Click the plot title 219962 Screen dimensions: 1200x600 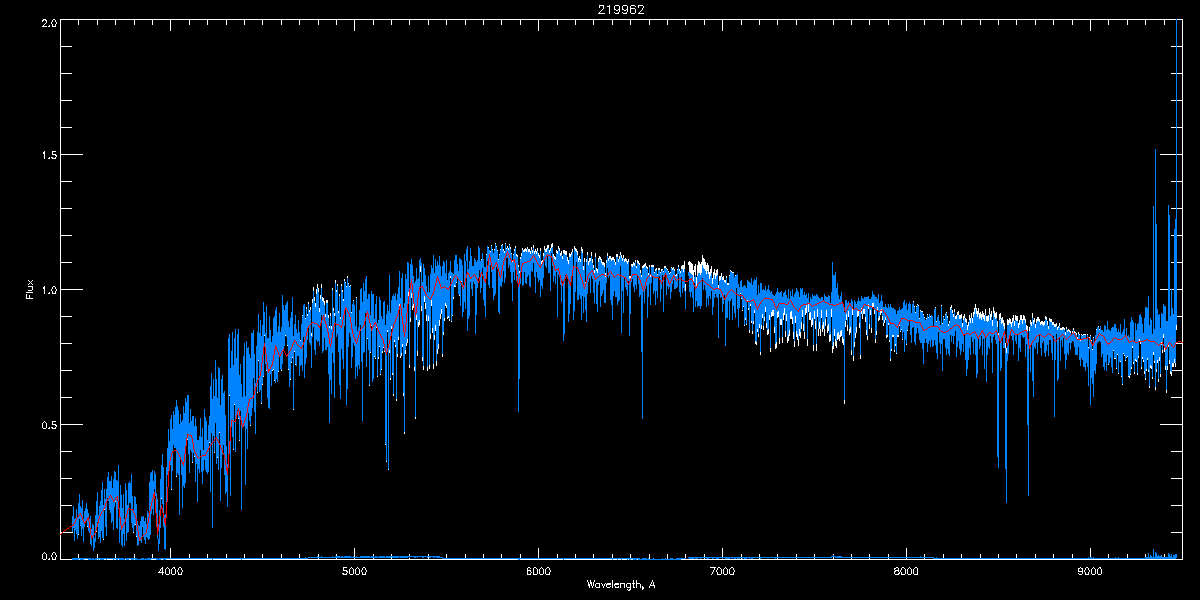[x=620, y=9]
